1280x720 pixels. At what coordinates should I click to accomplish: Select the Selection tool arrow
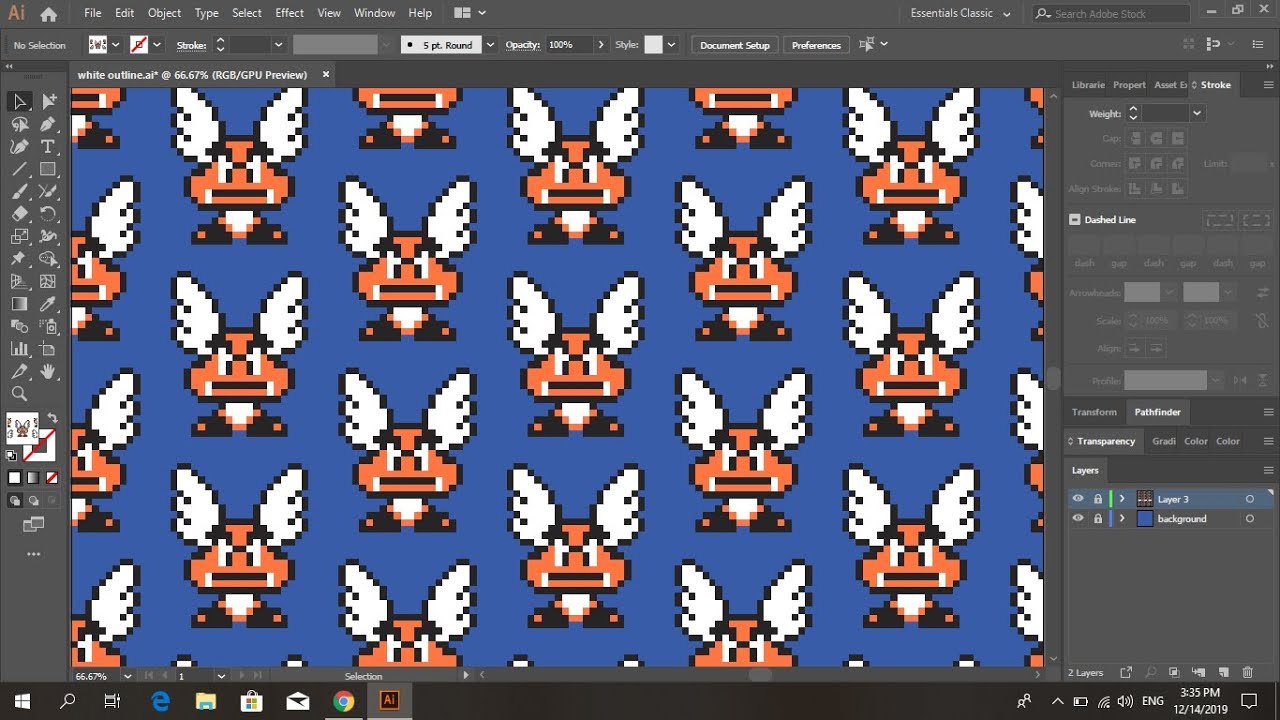click(x=20, y=101)
